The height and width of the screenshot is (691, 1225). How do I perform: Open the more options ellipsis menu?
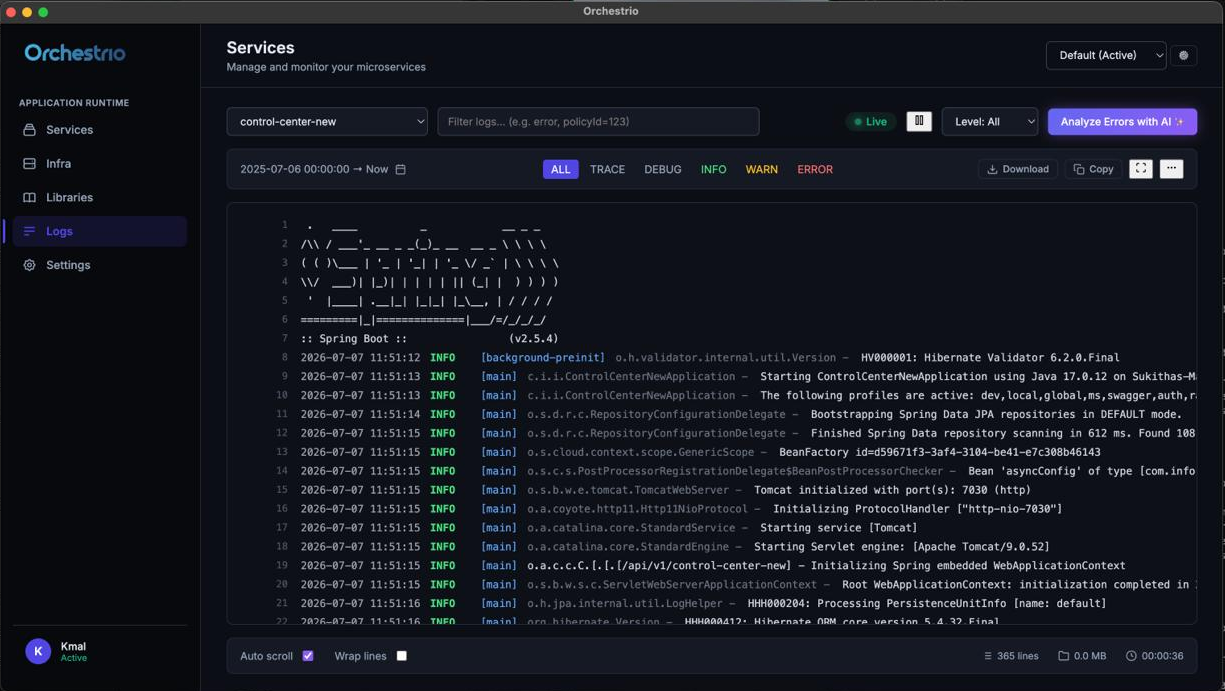tap(1172, 169)
